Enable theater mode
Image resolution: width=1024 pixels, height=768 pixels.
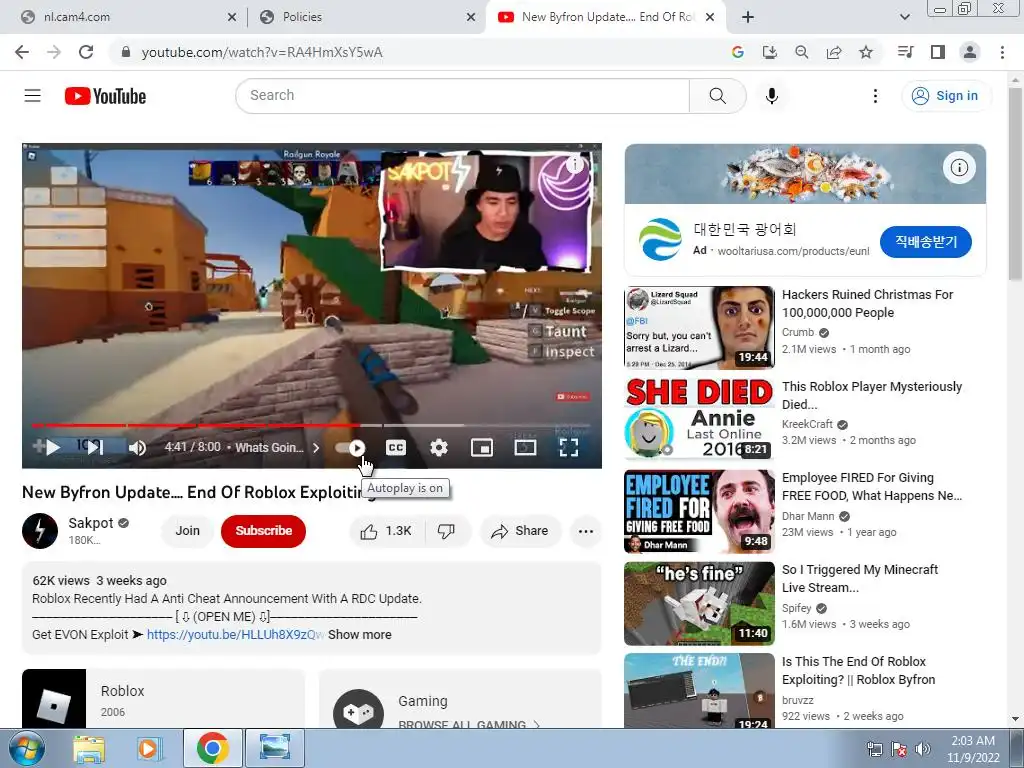[526, 447]
